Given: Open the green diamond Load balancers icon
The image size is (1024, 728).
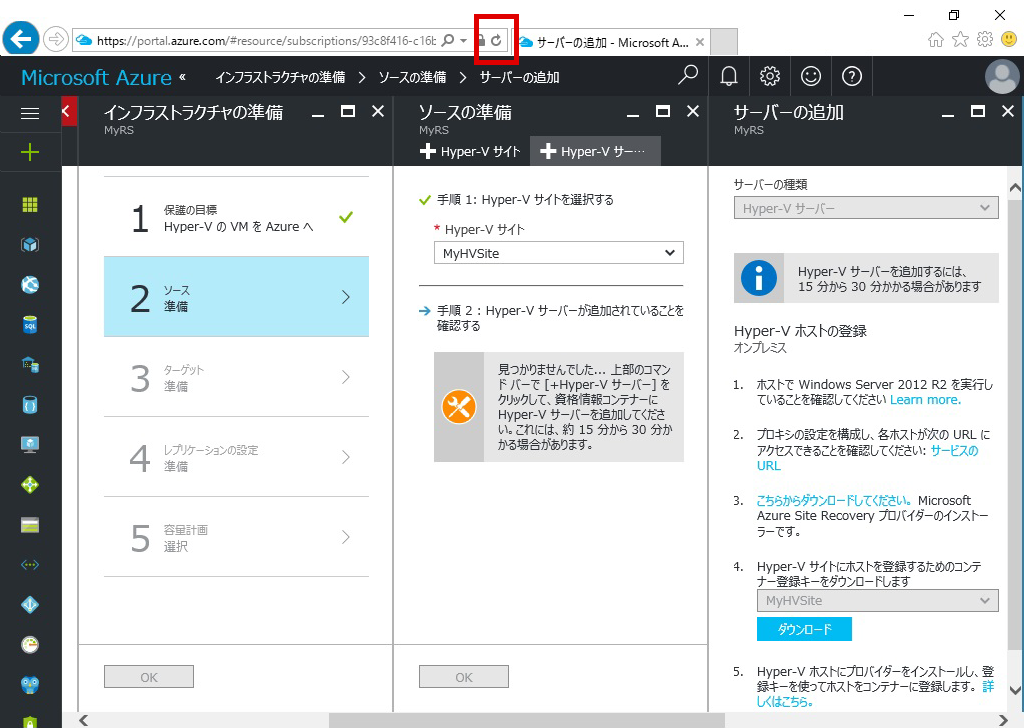Looking at the screenshot, I should point(30,484).
